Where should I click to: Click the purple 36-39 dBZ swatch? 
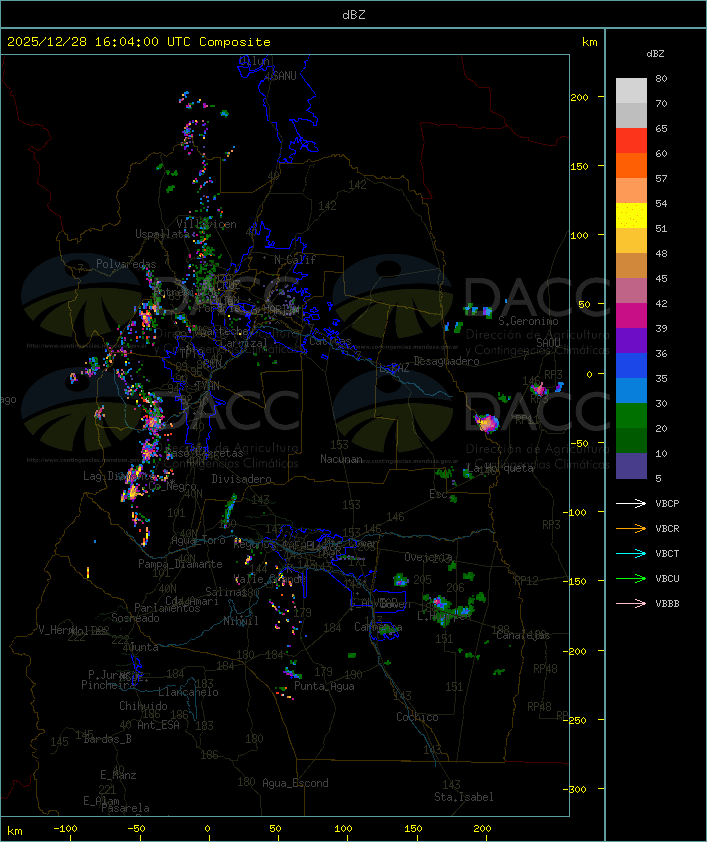point(631,340)
